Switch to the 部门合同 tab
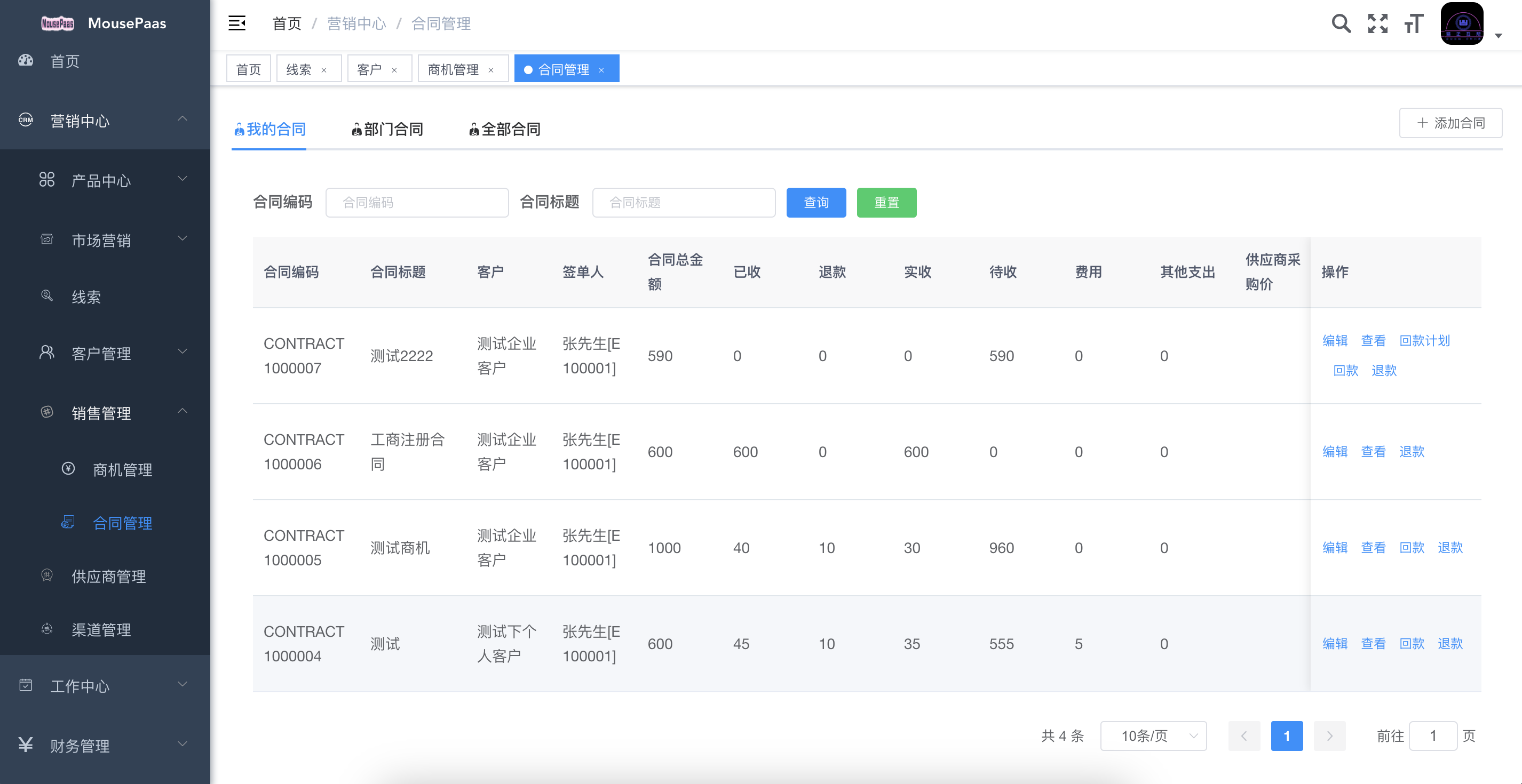Viewport: 1522px width, 784px height. coord(386,129)
